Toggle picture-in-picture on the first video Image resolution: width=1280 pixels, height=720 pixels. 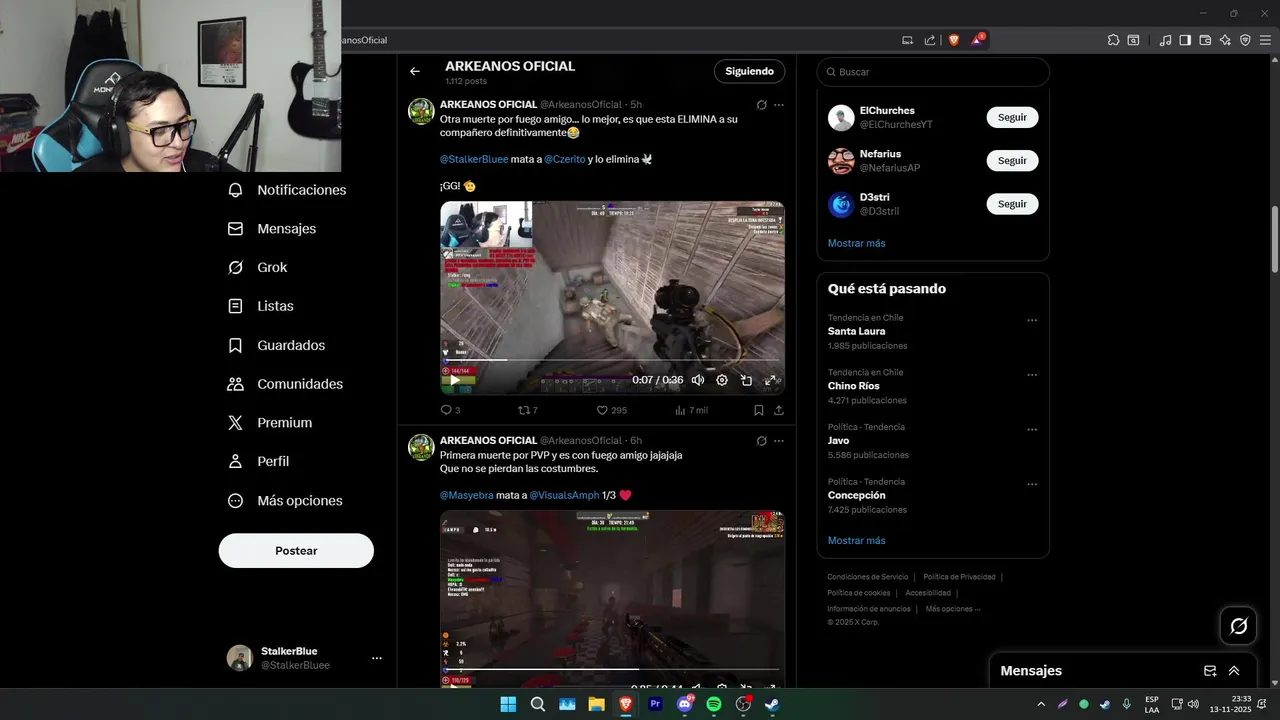point(746,380)
